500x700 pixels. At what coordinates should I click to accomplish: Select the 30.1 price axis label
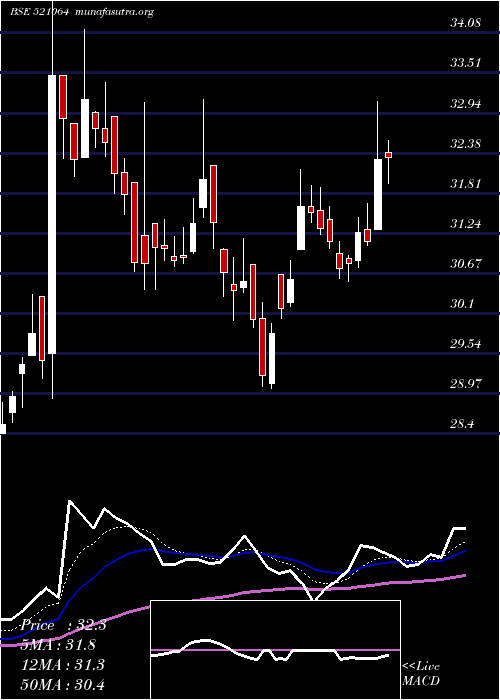(x=462, y=304)
